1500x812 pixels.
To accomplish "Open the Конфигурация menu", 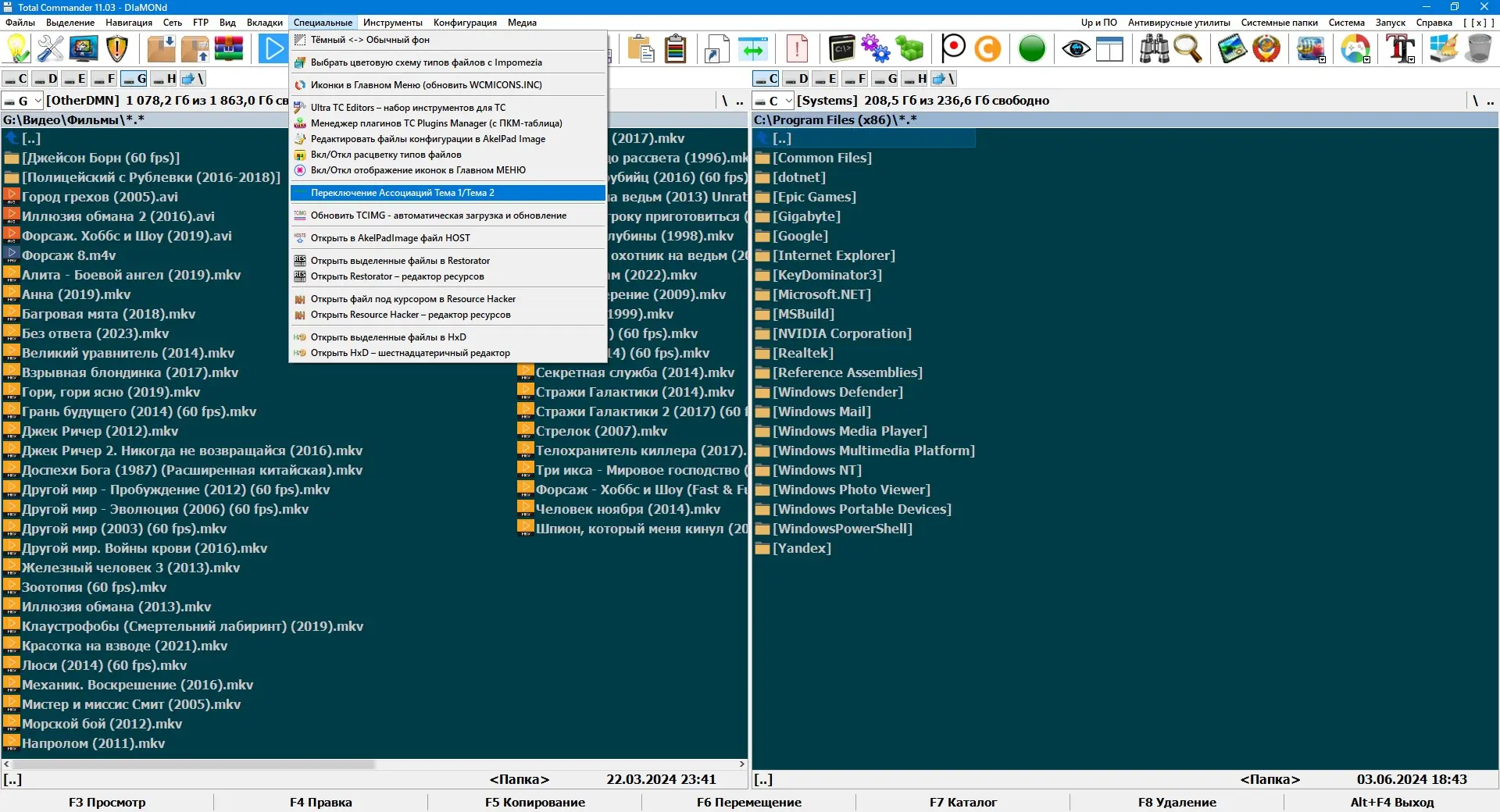I will point(465,23).
